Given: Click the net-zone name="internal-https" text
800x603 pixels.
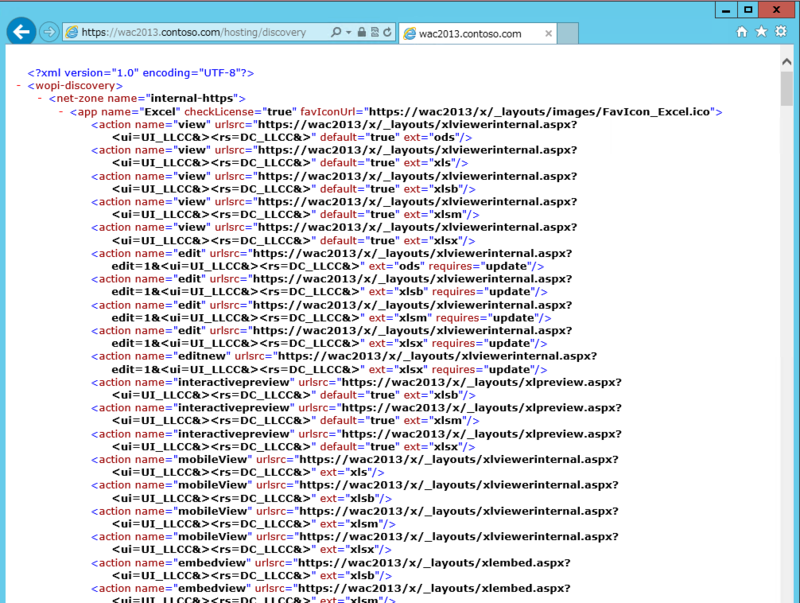Looking at the screenshot, I should [147, 98].
